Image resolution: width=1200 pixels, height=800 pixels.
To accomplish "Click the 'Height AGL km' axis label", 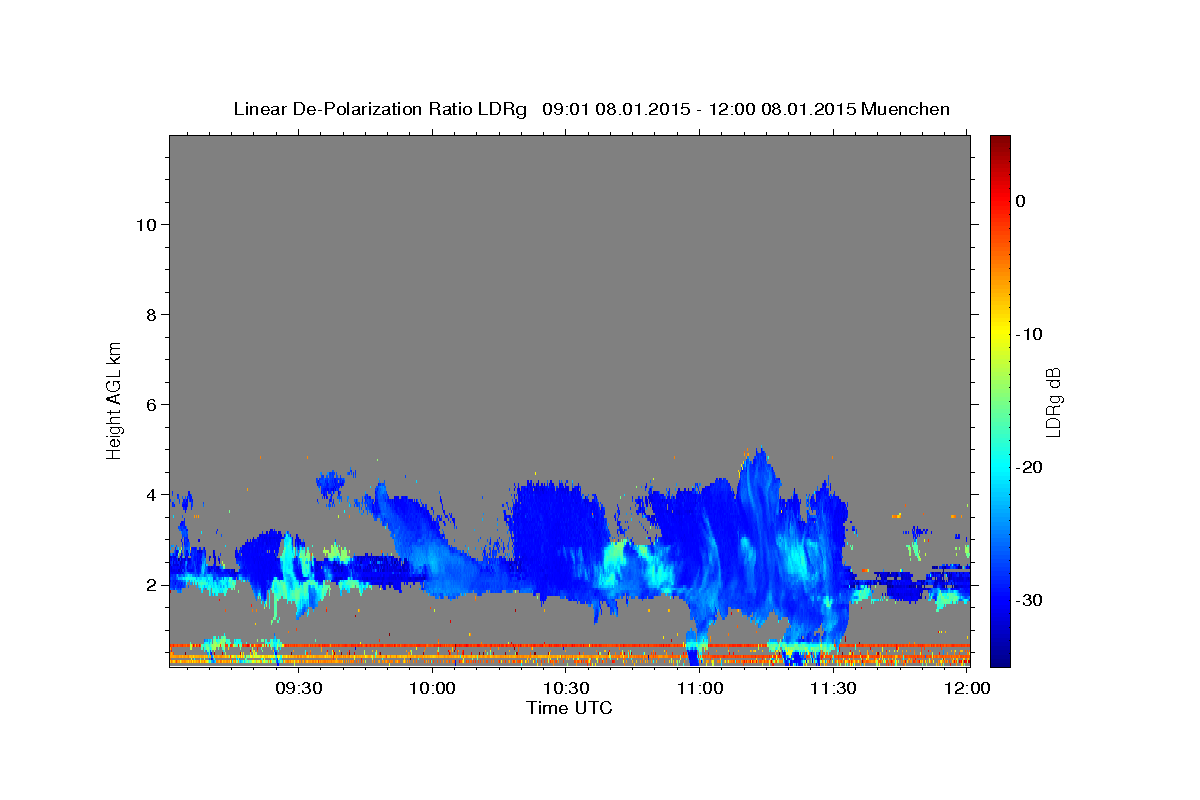I will pyautogui.click(x=115, y=399).
